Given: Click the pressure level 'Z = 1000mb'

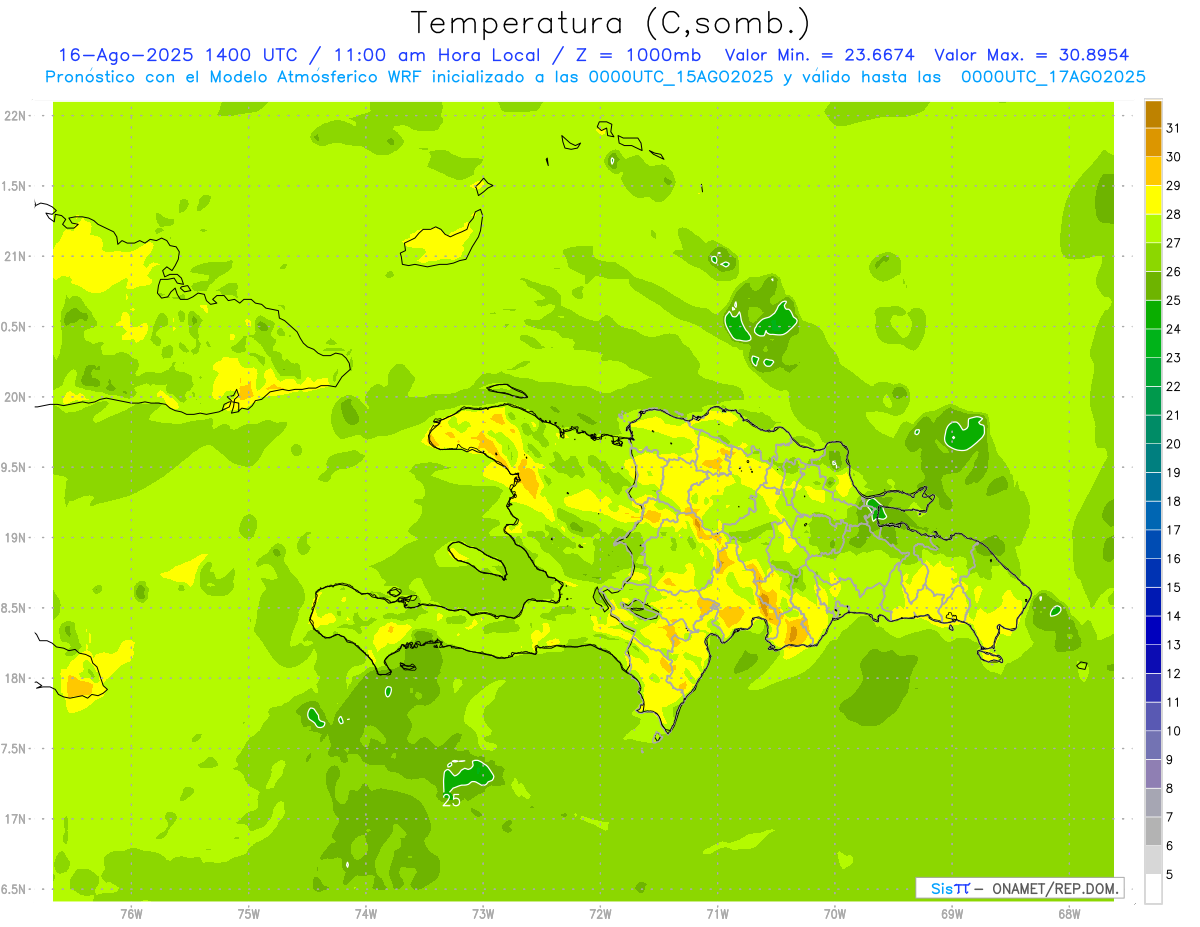Looking at the screenshot, I should [x=638, y=55].
